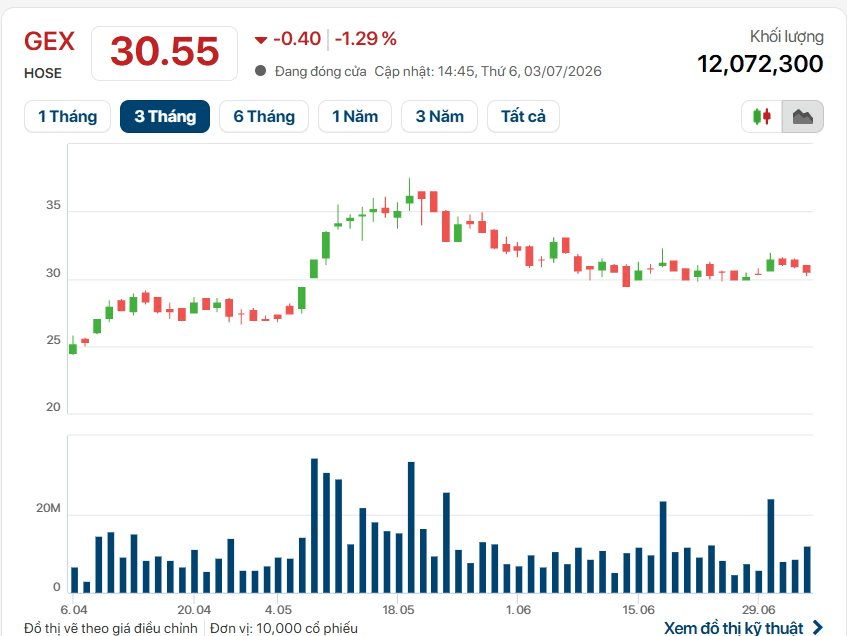Image resolution: width=847 pixels, height=636 pixels.
Task: Switch to candlestick chart view icon
Action: pos(762,116)
